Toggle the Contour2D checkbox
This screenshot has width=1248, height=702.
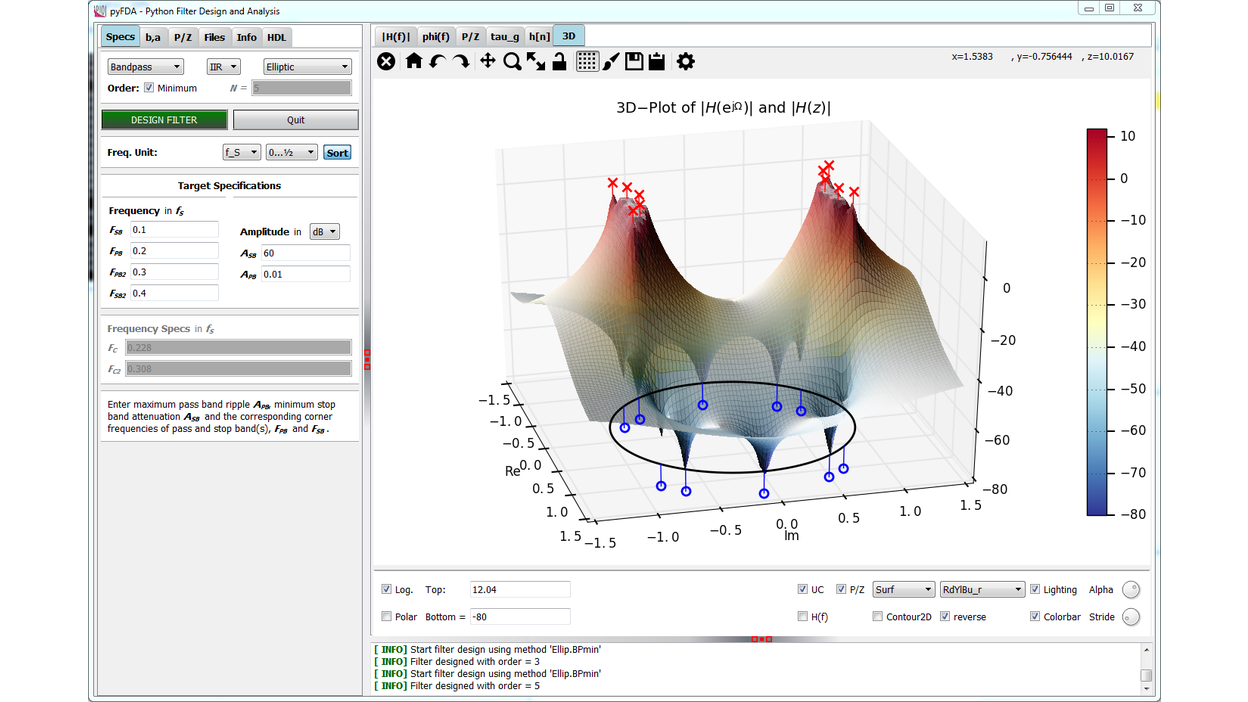pos(878,617)
